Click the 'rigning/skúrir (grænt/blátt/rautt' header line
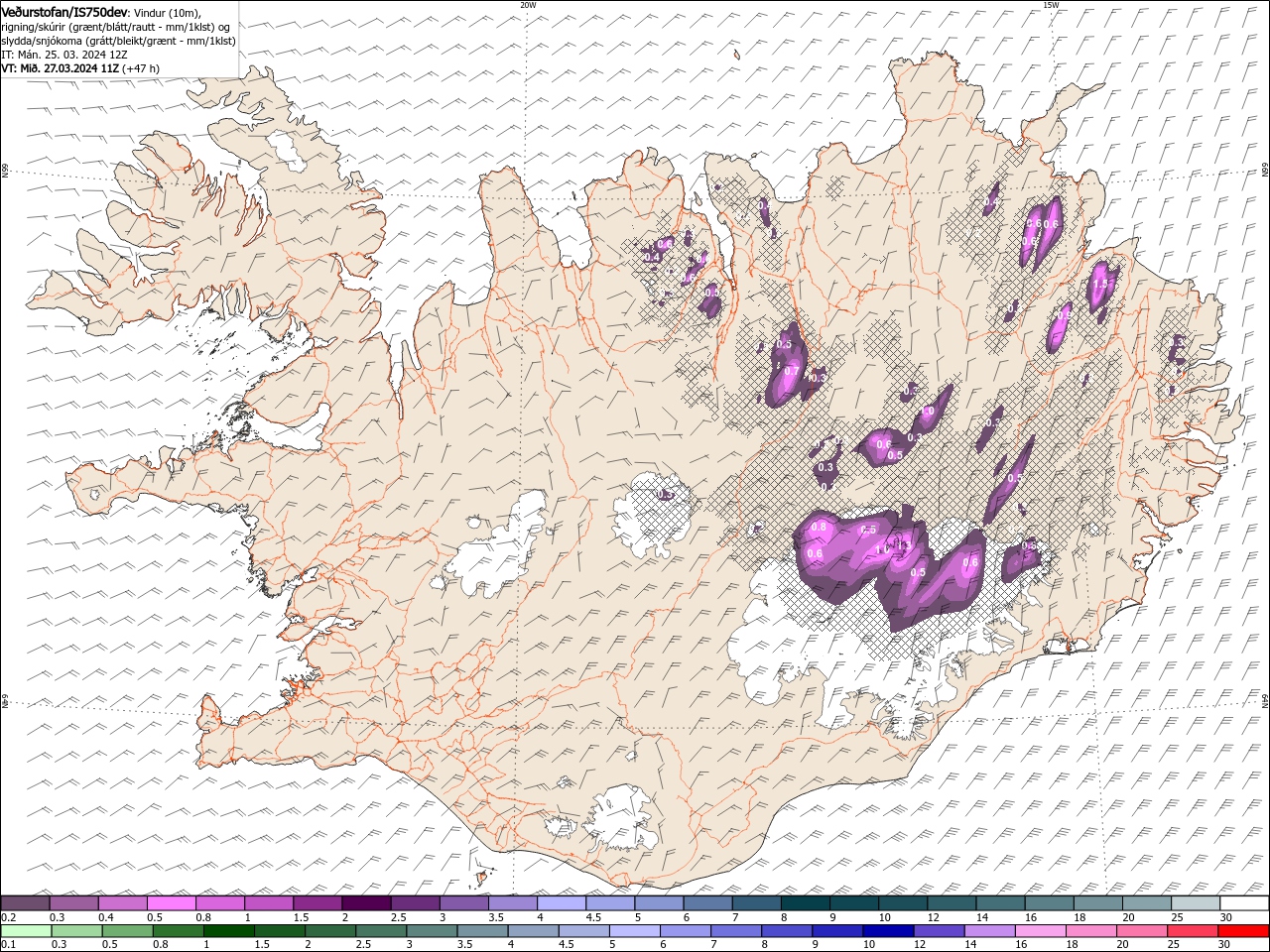Viewport: 1270px width, 952px height. tap(117, 27)
